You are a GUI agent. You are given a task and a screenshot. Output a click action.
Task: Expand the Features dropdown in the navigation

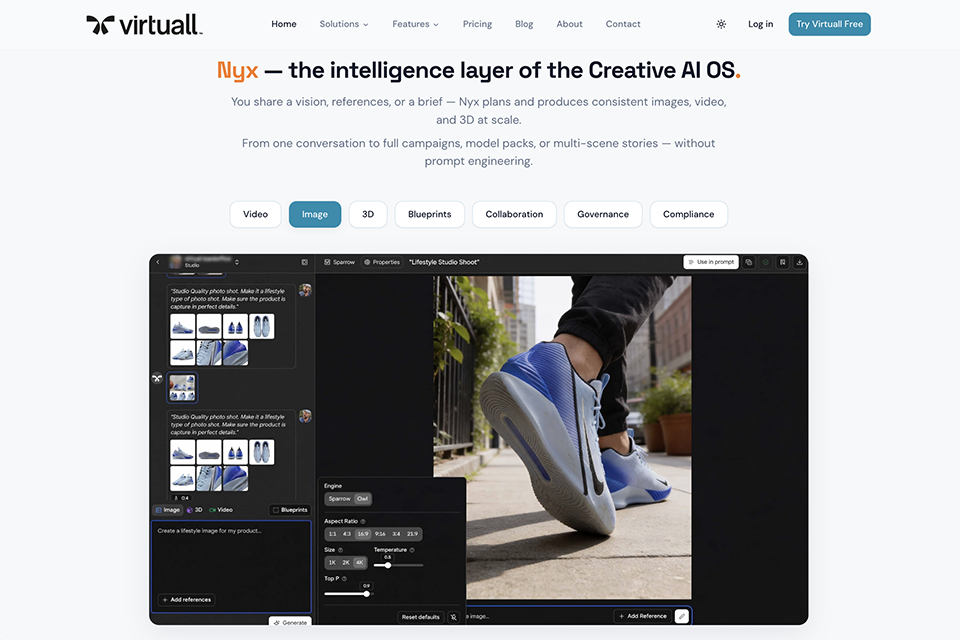click(416, 24)
